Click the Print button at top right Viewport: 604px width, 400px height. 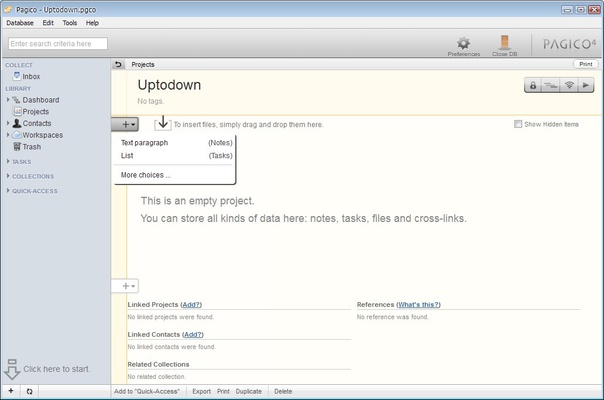click(x=586, y=64)
